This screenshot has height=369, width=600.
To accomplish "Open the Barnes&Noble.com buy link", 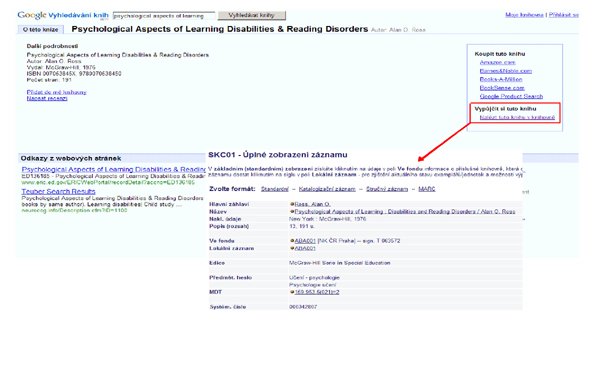I will pyautogui.click(x=505, y=71).
